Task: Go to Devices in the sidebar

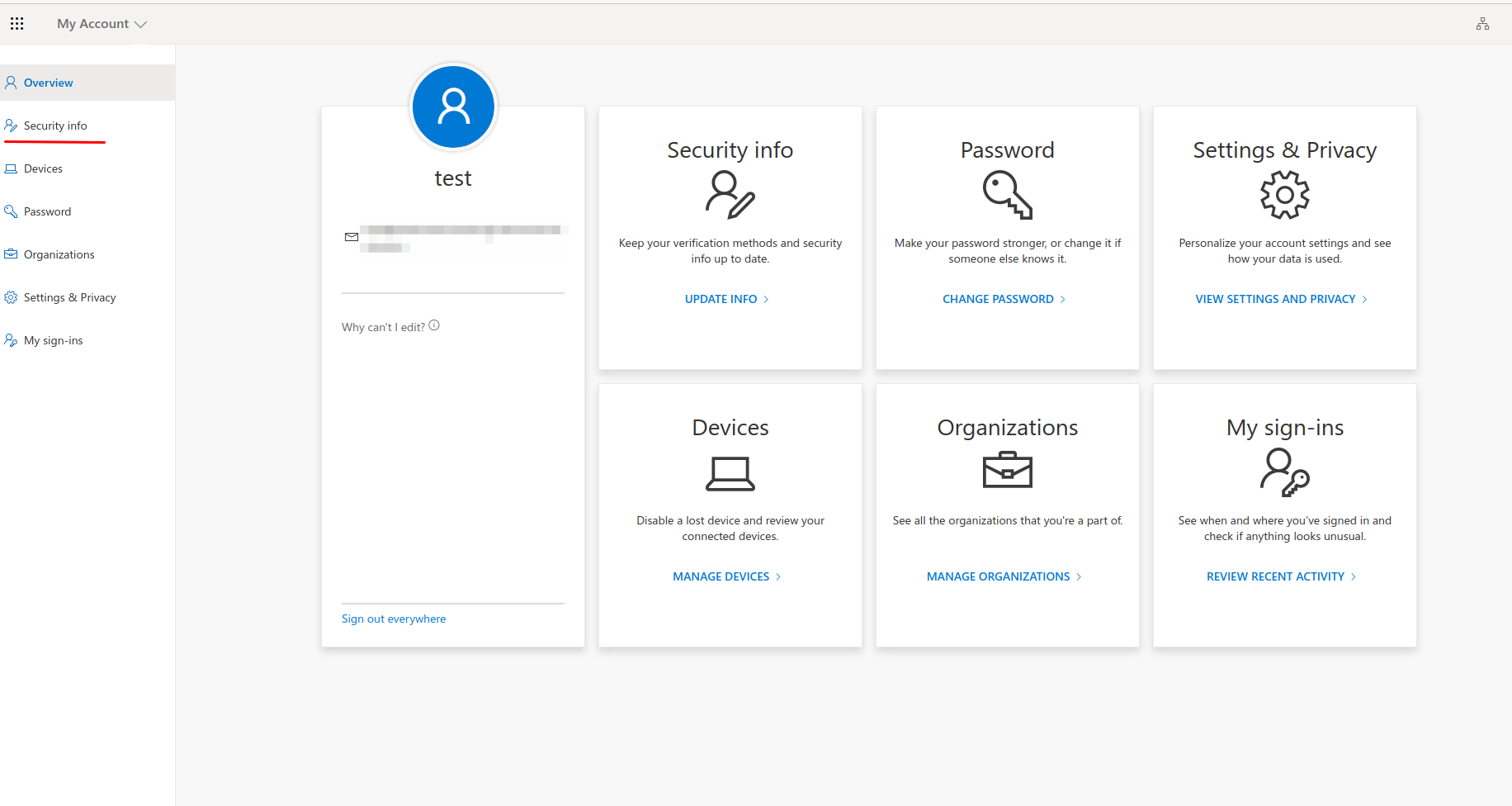Action: tap(43, 168)
